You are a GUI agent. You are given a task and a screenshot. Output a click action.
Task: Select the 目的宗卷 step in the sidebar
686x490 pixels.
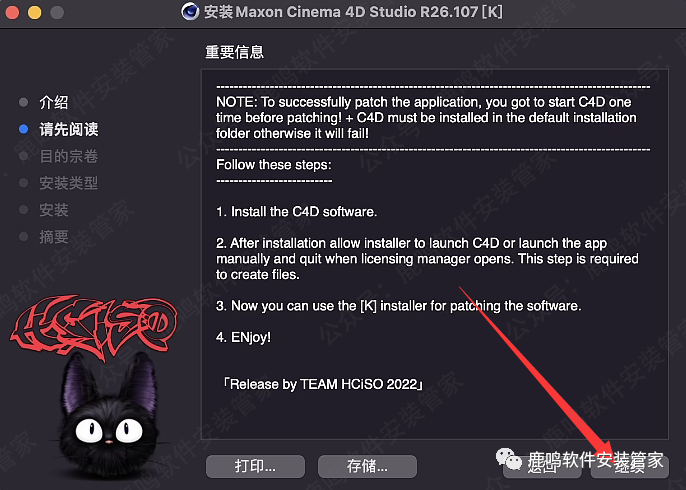(x=69, y=156)
